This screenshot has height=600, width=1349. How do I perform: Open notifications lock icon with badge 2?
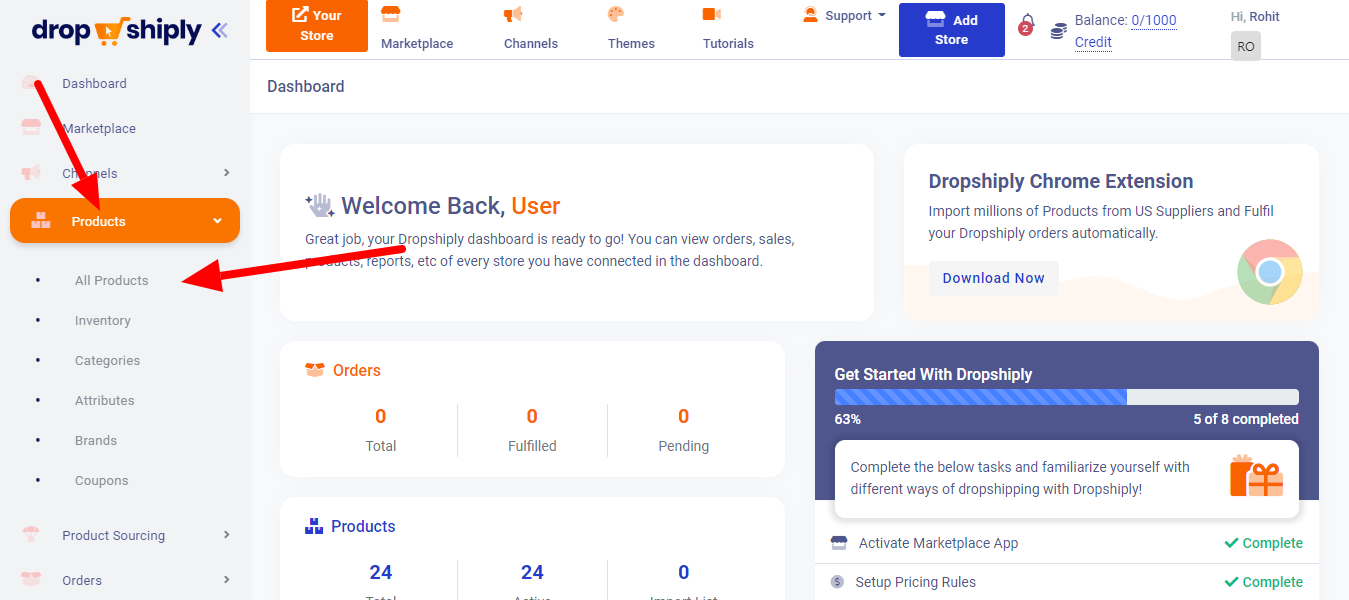pyautogui.click(x=1026, y=24)
